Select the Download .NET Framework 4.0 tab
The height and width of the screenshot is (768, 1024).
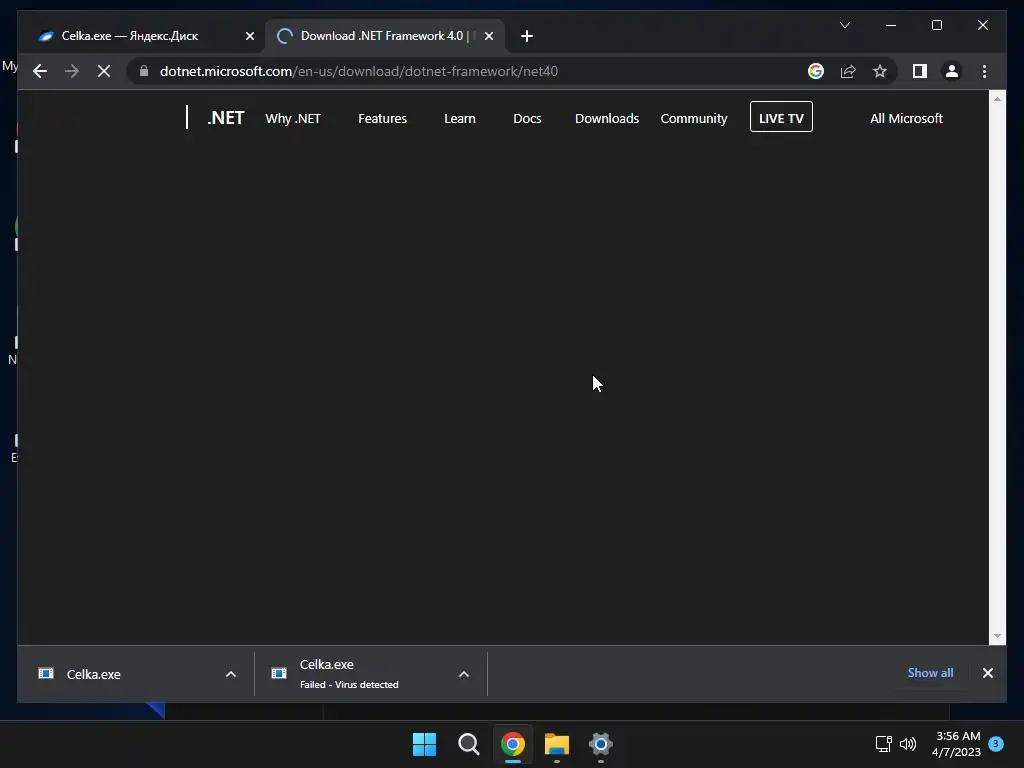click(x=385, y=36)
